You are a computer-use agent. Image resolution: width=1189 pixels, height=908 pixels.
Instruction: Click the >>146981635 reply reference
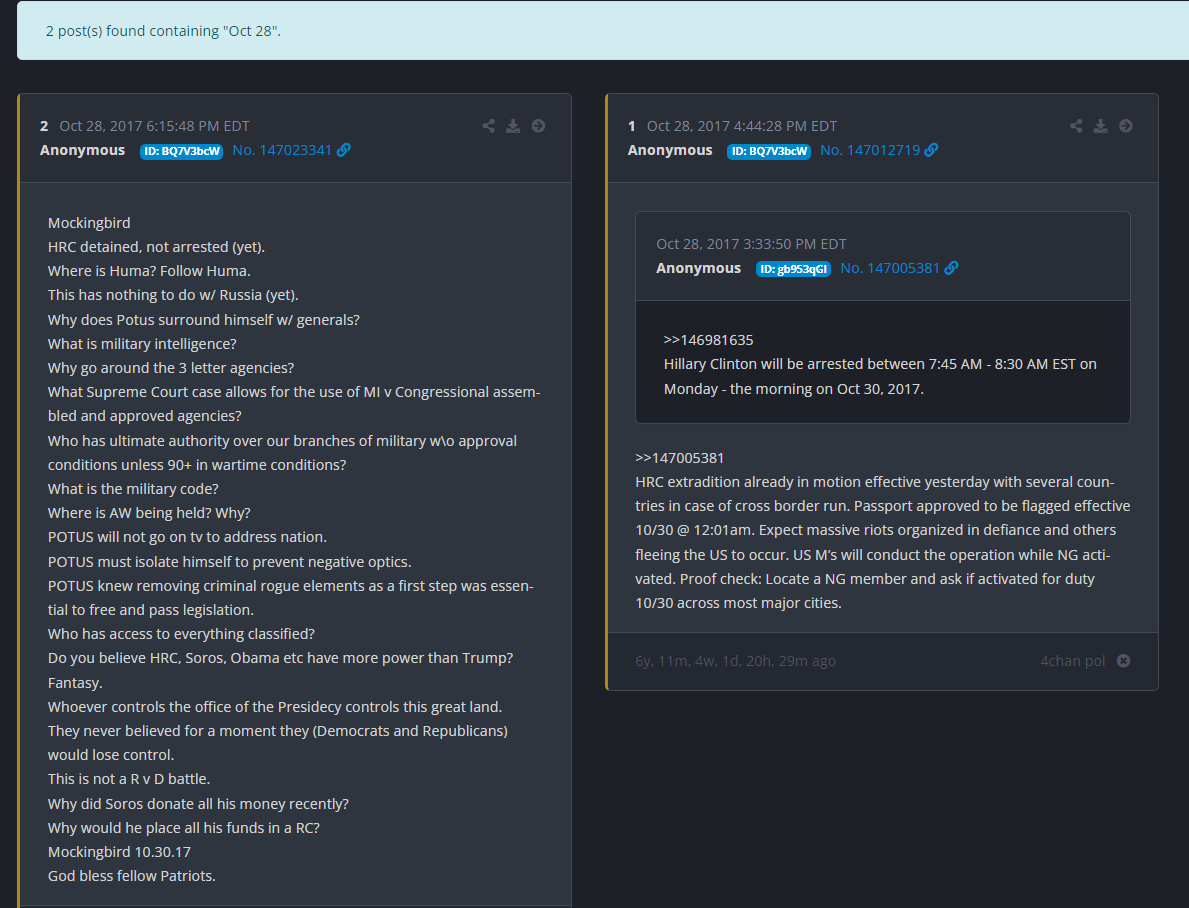coord(708,340)
